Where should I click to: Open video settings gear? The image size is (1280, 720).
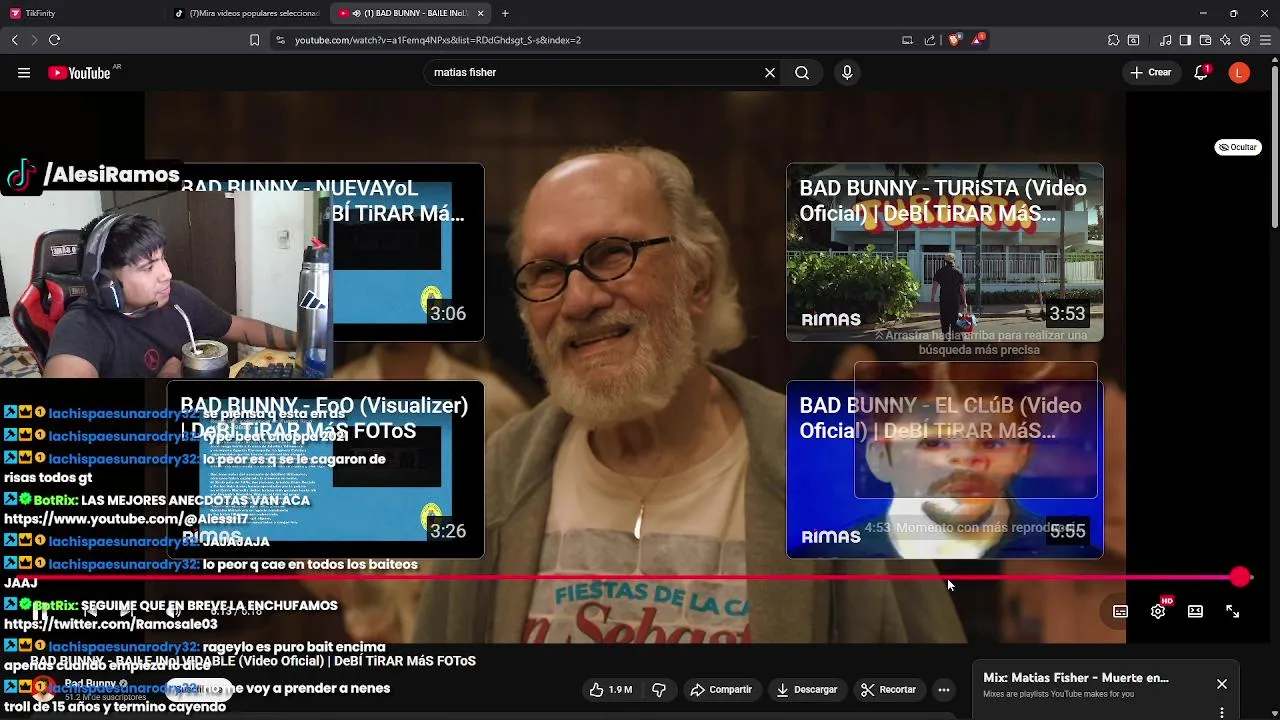1158,611
